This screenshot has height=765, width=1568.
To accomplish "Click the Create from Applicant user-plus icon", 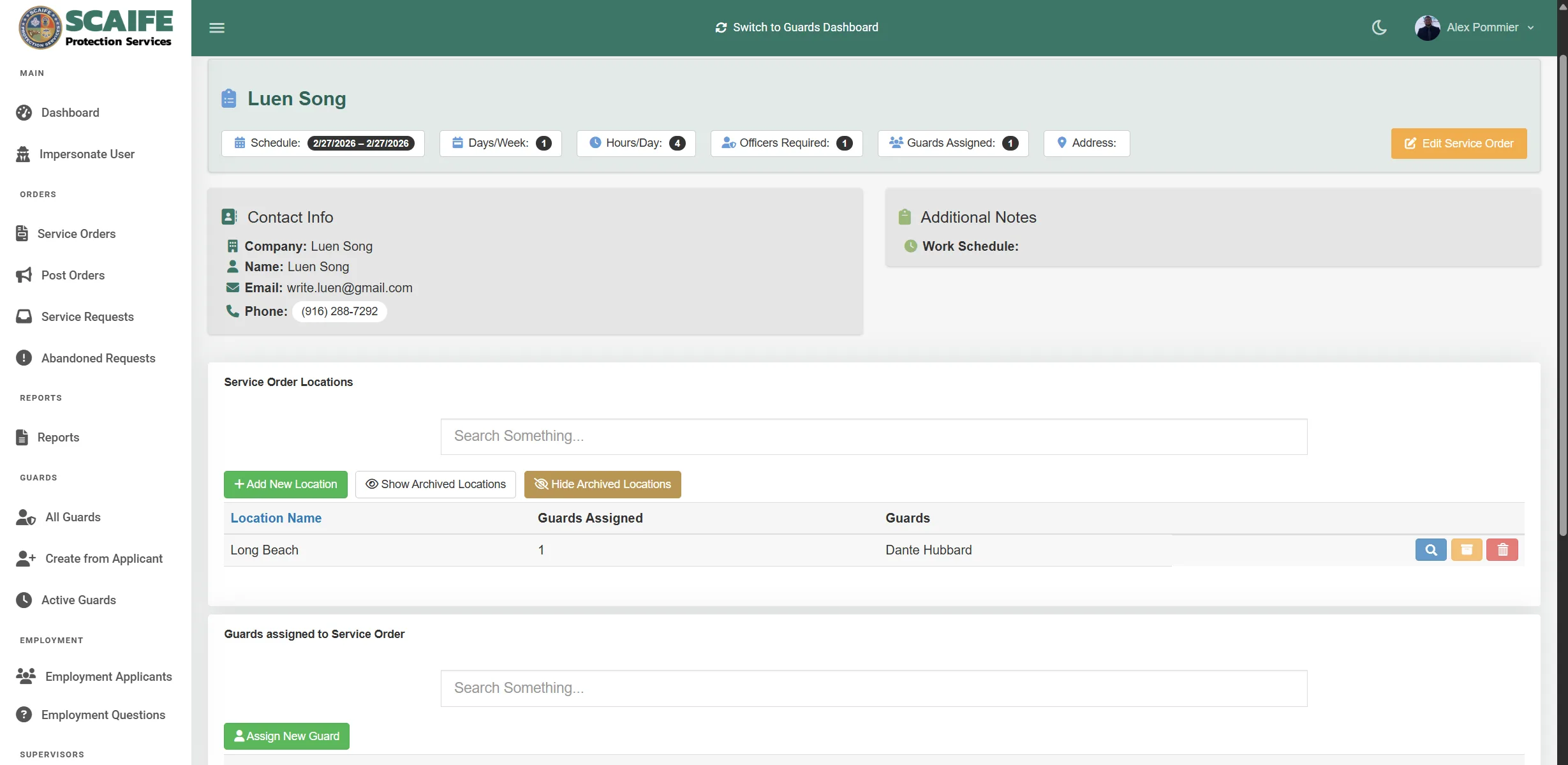I will click(26, 559).
